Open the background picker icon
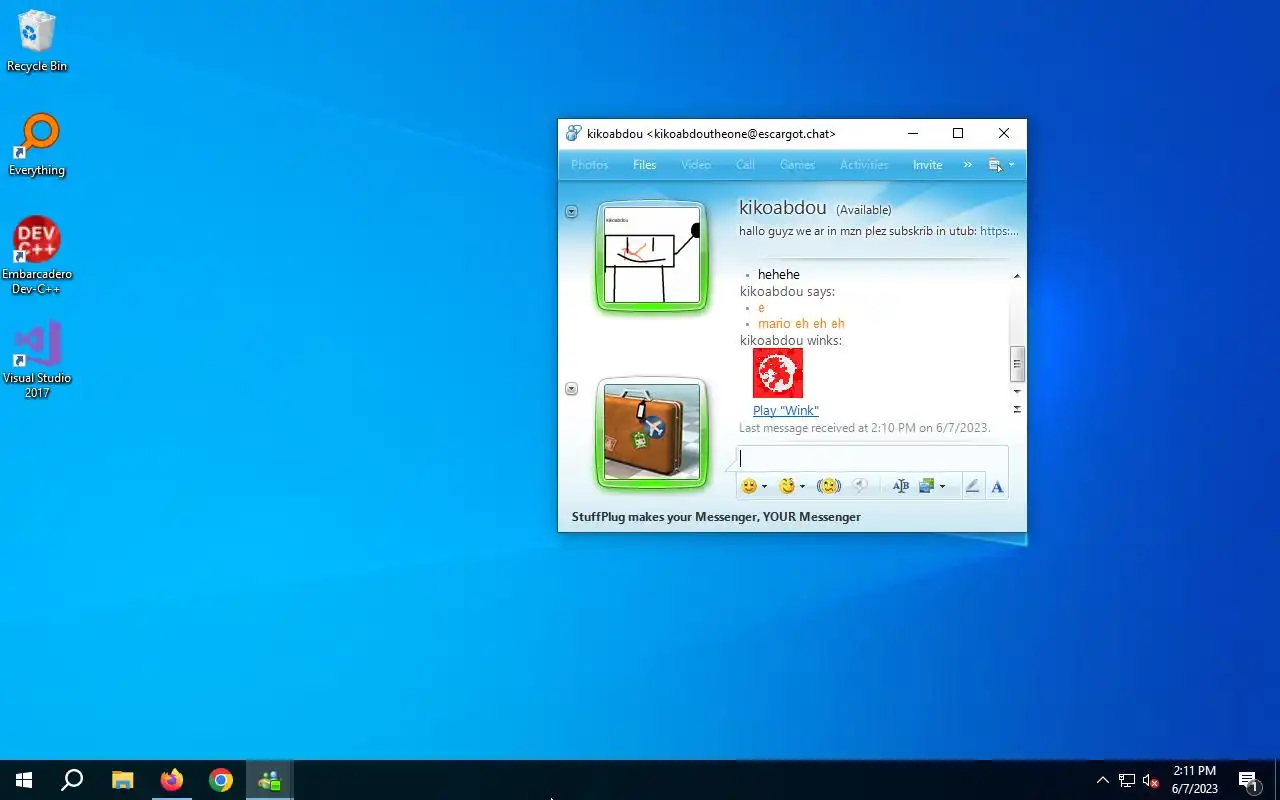Image resolution: width=1280 pixels, height=800 pixels. pos(926,487)
